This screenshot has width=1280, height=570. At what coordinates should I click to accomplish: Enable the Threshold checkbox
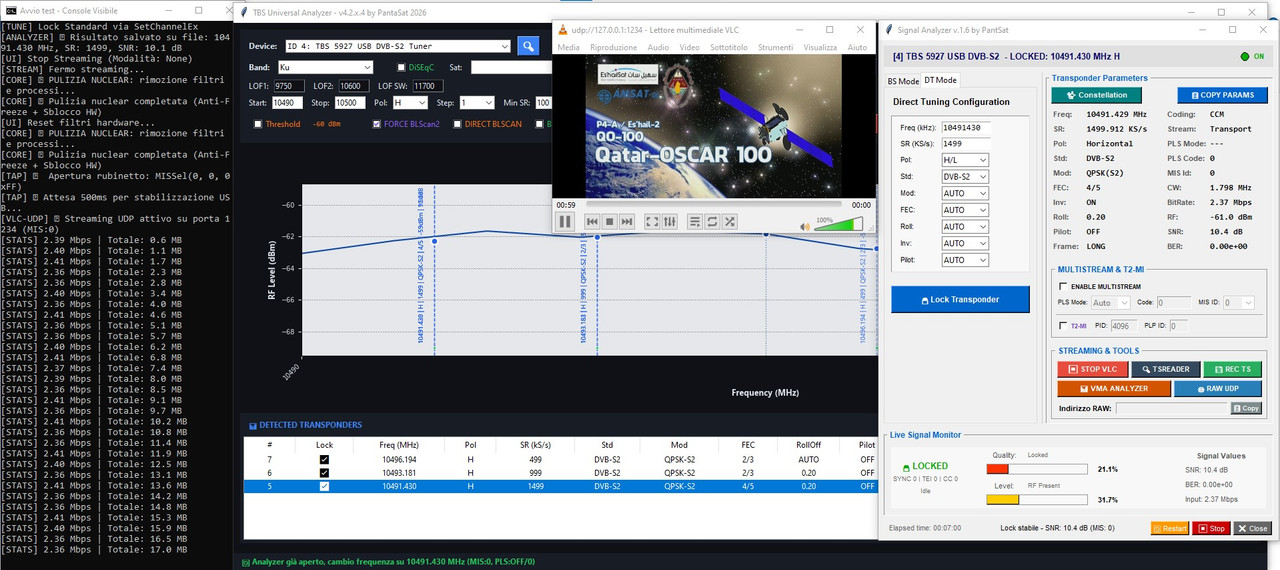(x=258, y=124)
